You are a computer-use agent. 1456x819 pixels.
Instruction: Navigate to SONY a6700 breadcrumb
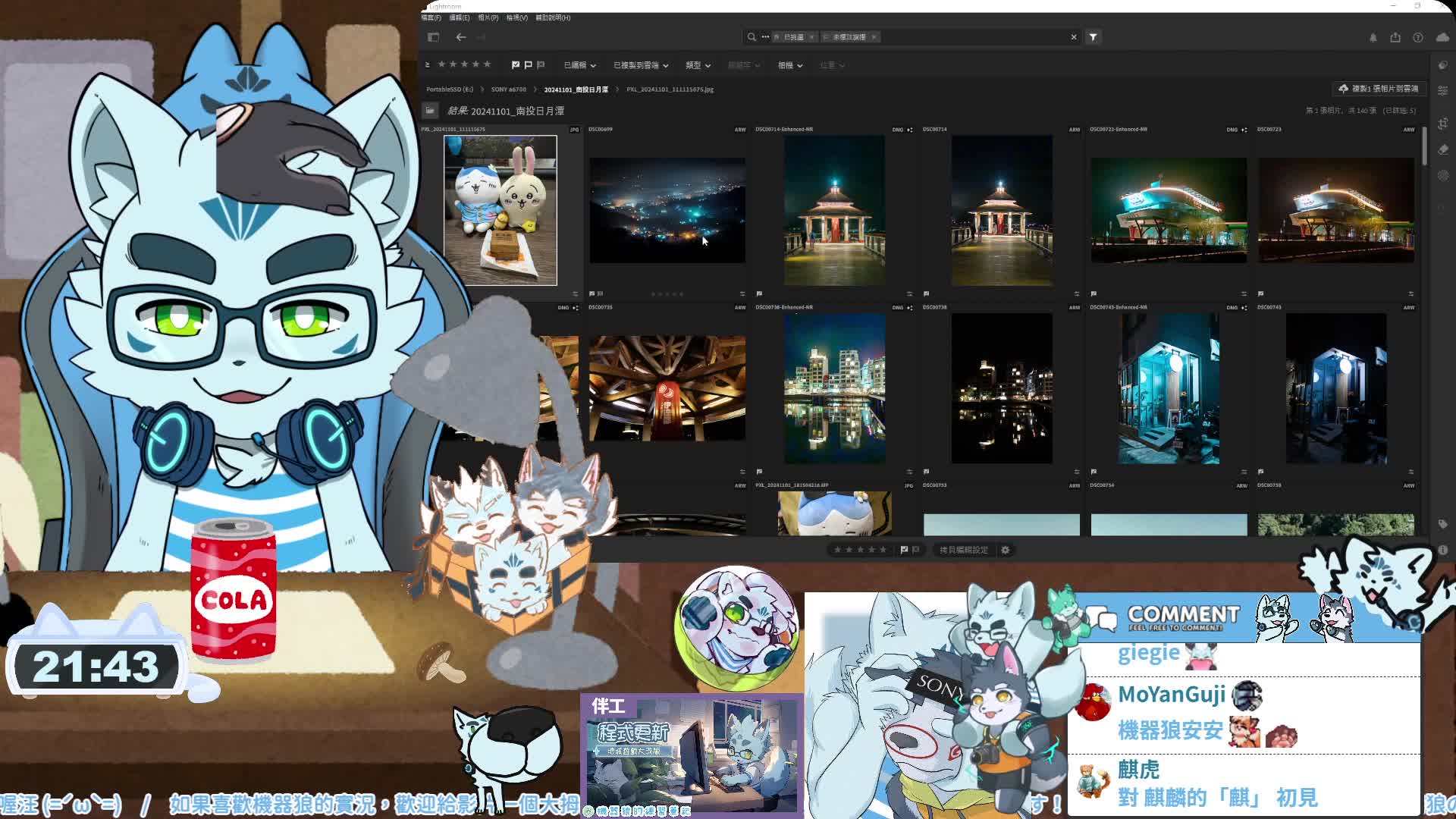508,89
